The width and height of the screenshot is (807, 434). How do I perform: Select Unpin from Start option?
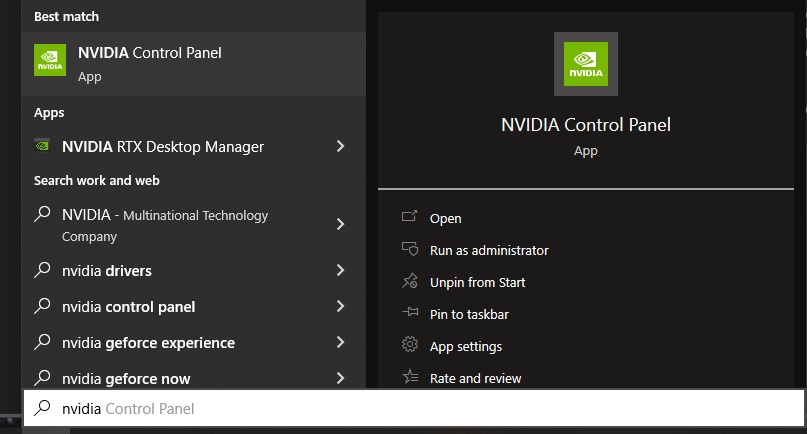click(x=477, y=282)
